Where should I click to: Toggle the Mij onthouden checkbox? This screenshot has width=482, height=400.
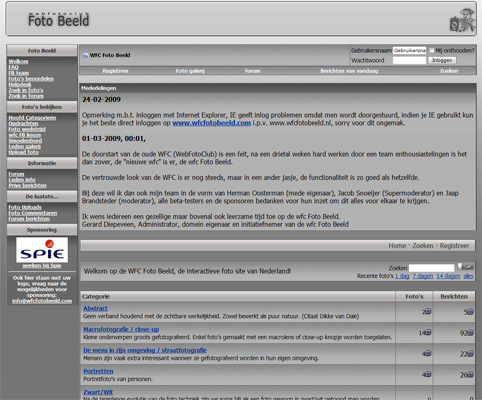pyautogui.click(x=431, y=51)
